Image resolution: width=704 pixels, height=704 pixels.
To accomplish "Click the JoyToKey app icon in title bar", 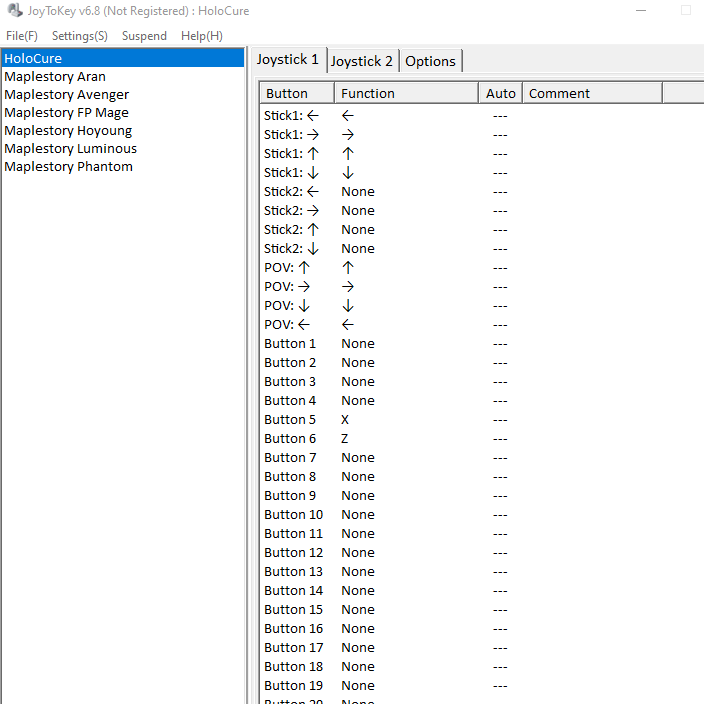I will click(x=15, y=10).
